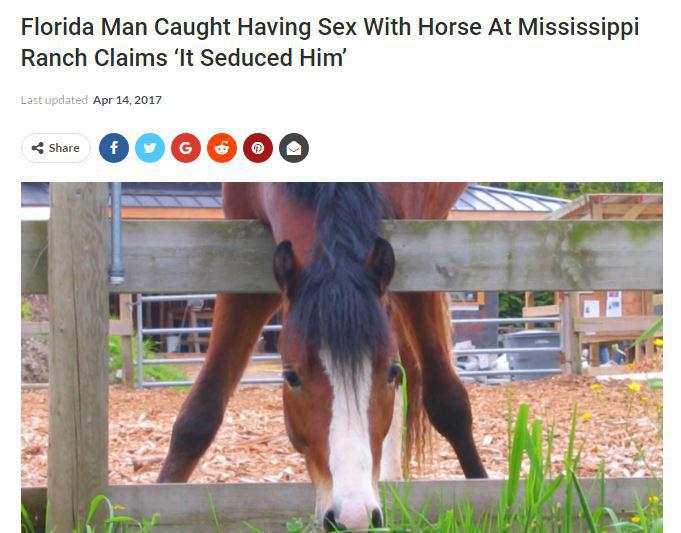Click the 'Last updated' label

click(54, 100)
